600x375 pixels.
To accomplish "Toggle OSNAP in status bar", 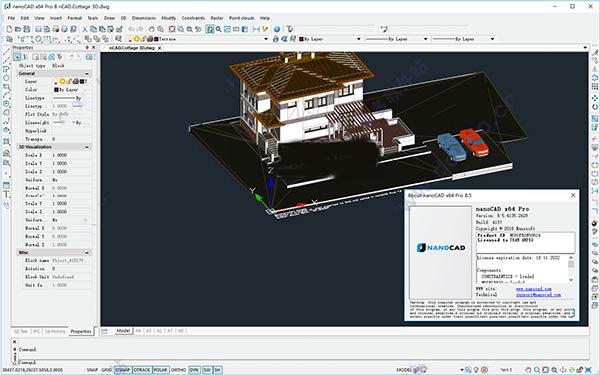I will pos(122,370).
